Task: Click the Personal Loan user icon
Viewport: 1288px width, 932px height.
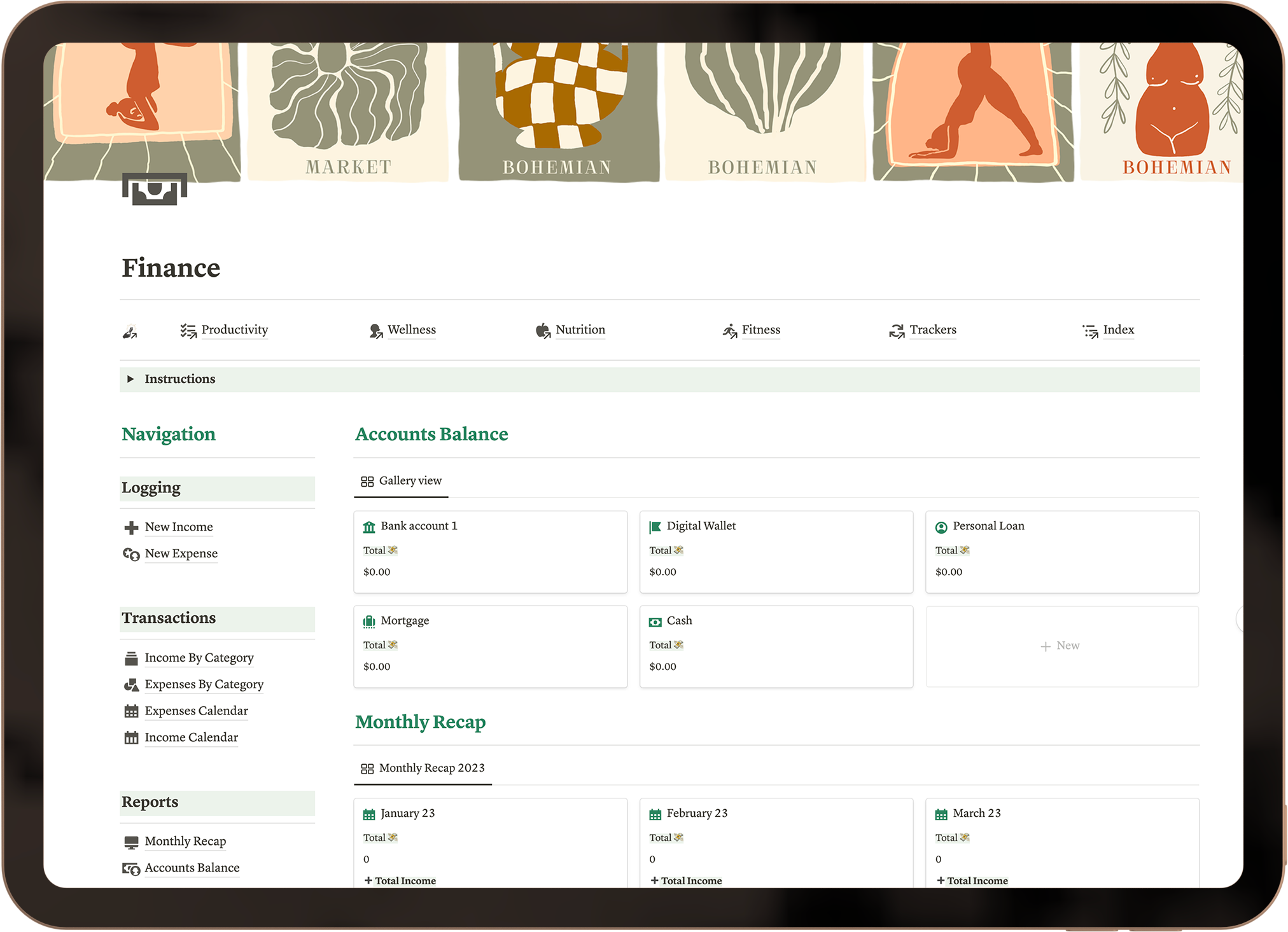Action: (941, 527)
